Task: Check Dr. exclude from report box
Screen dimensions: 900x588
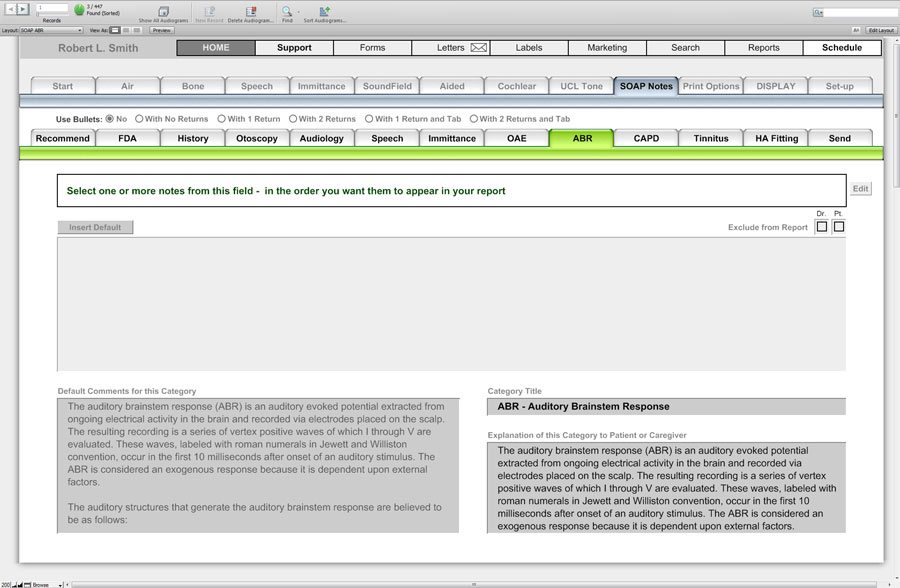Action: (x=822, y=227)
